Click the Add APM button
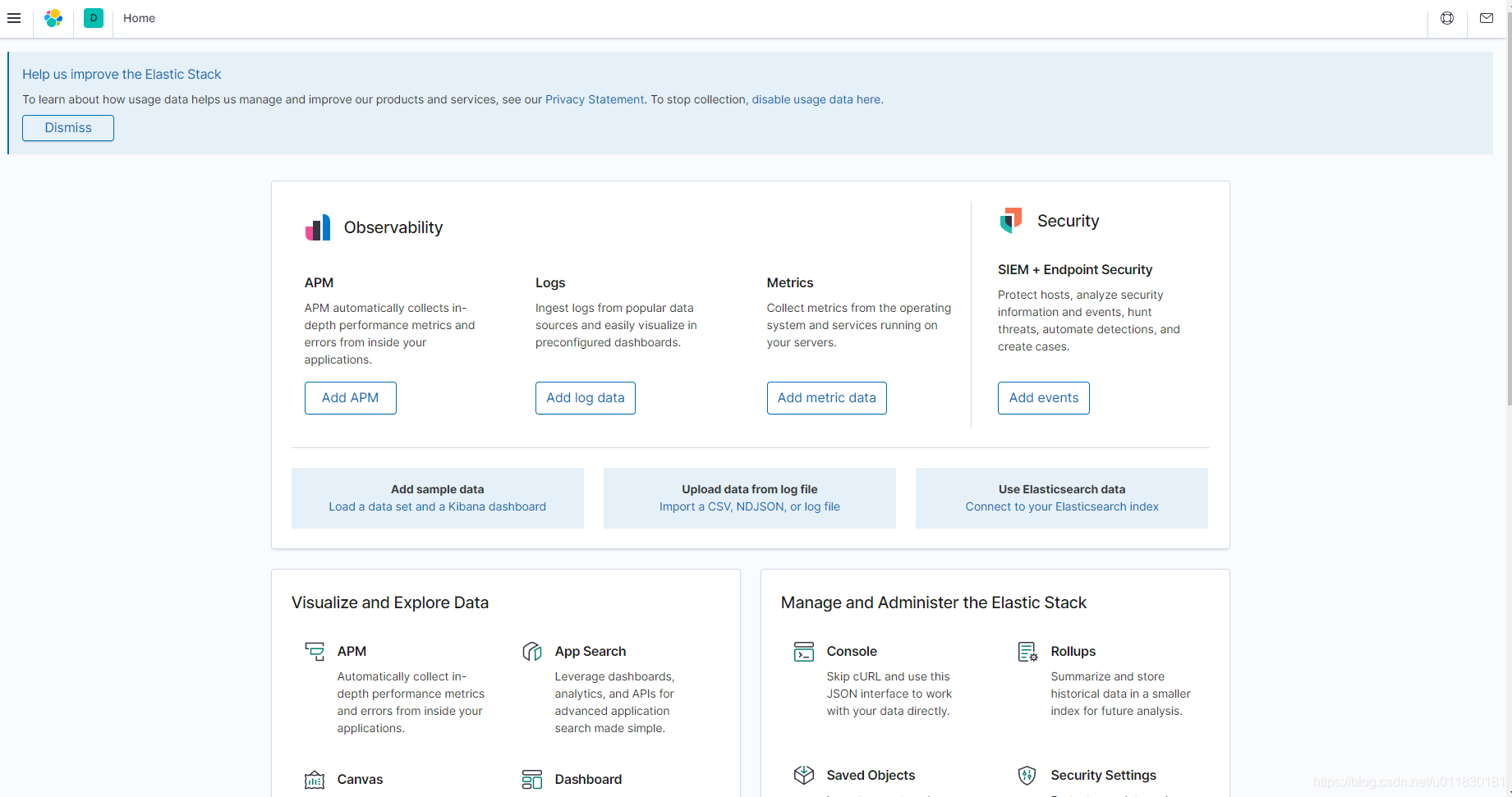This screenshot has width=1512, height=797. coord(351,398)
